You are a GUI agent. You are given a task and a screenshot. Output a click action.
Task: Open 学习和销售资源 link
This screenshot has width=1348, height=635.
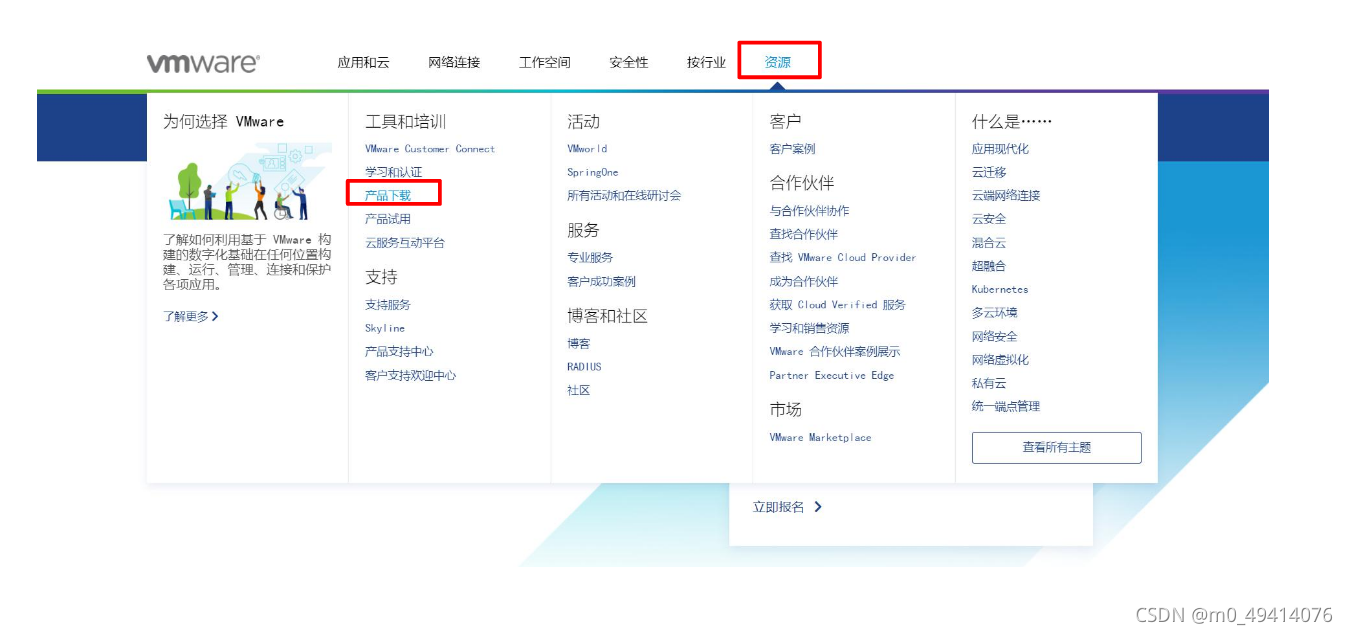point(809,328)
